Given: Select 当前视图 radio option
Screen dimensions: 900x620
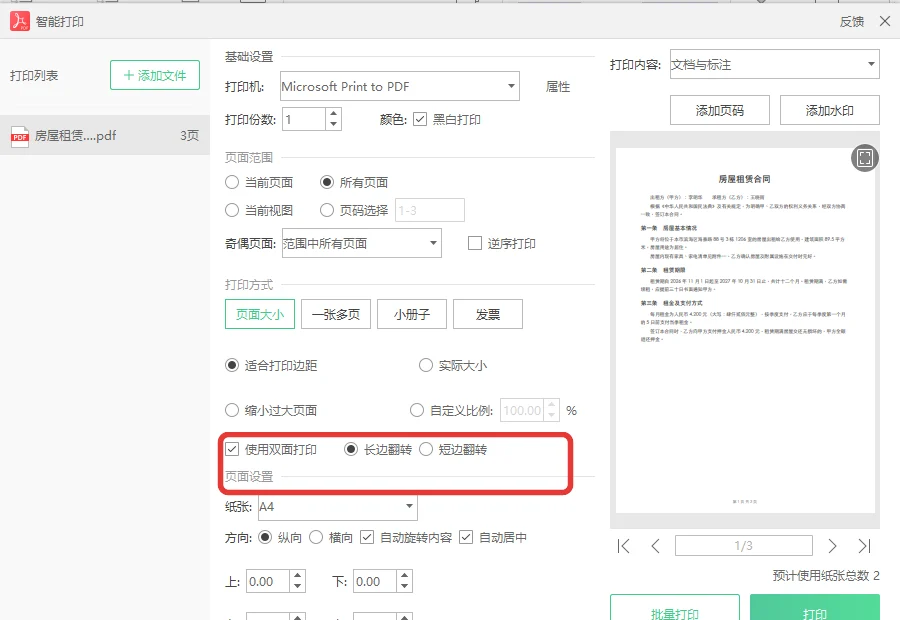Looking at the screenshot, I should [232, 210].
